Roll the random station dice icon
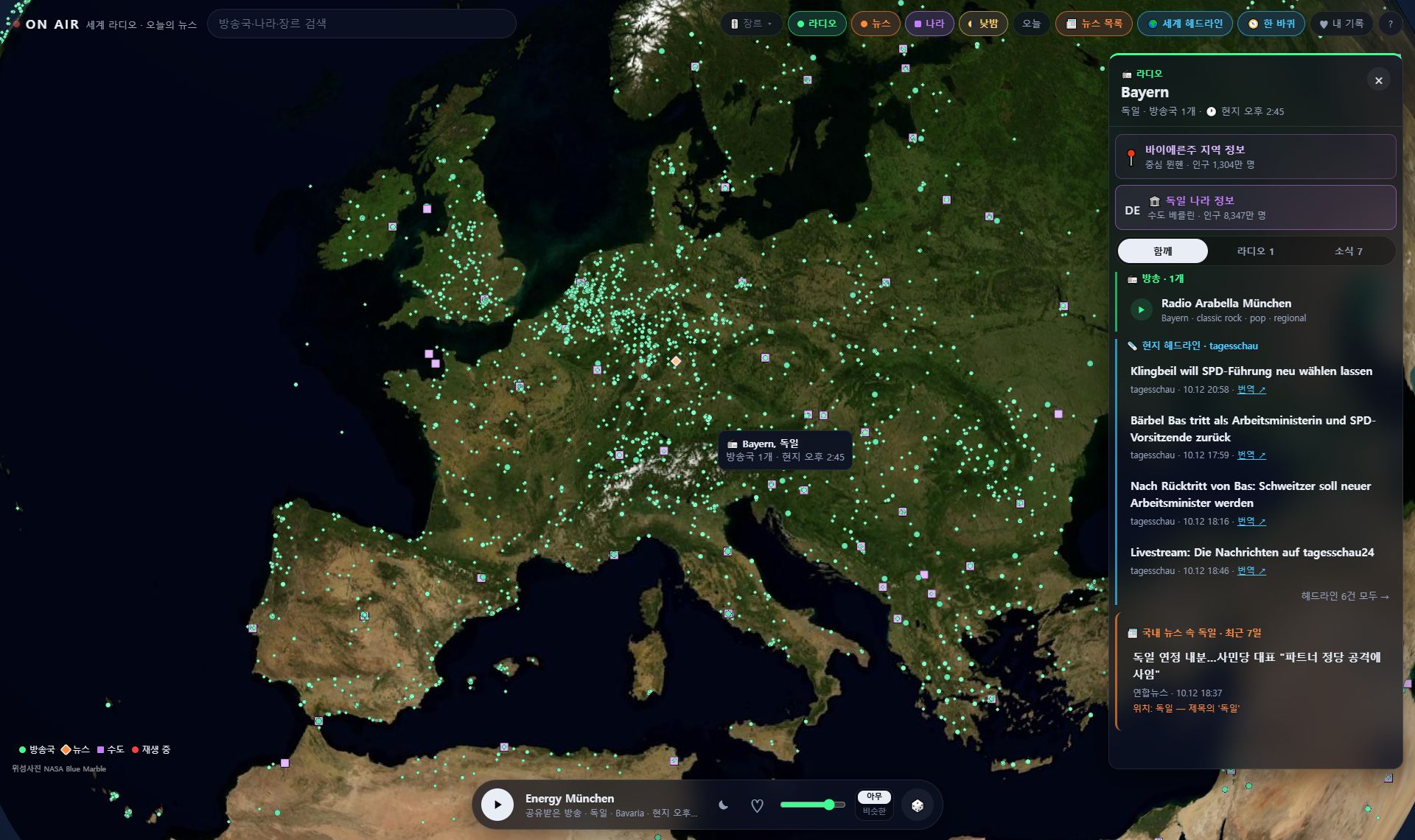 (918, 805)
